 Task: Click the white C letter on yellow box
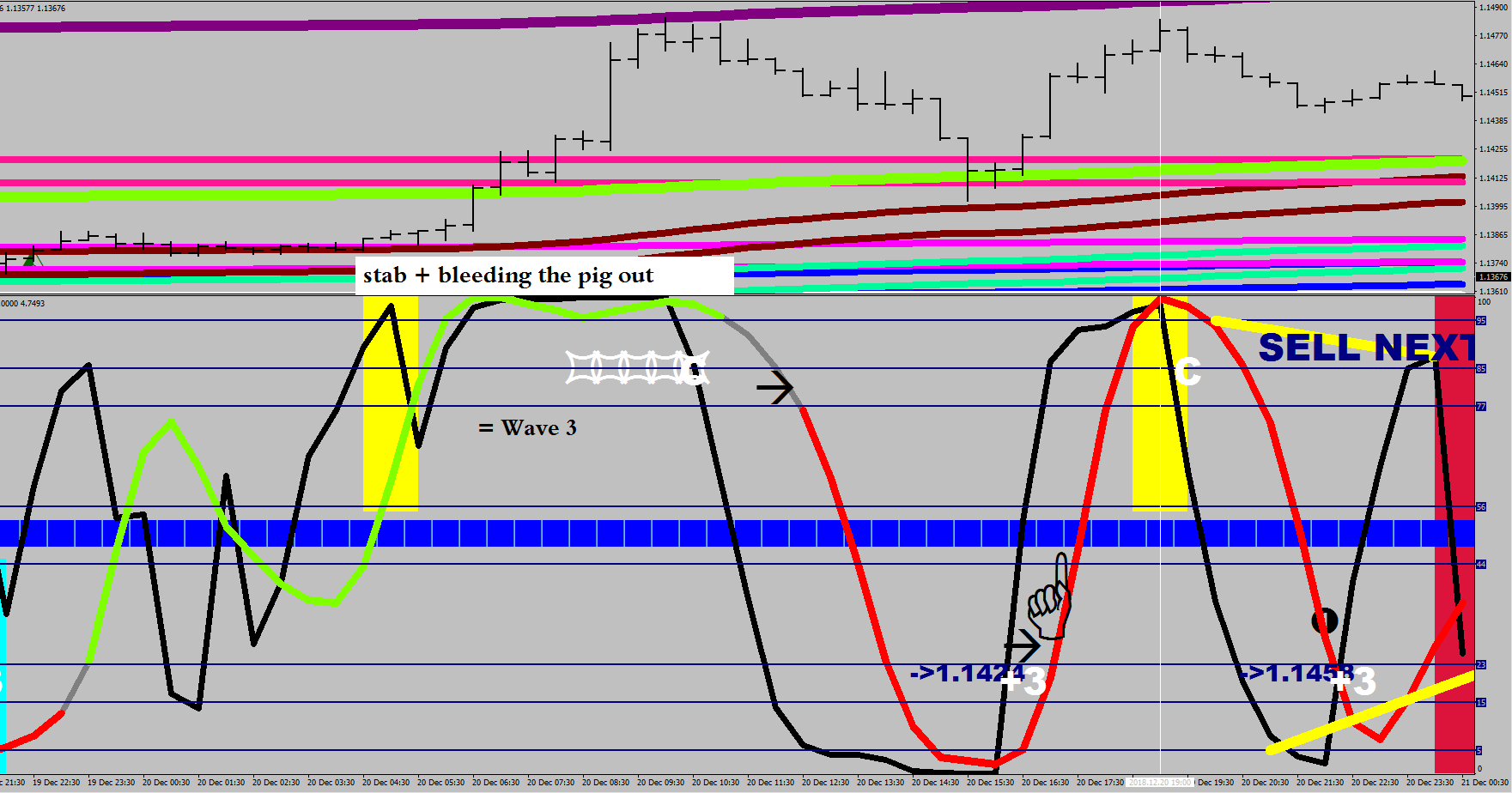click(1187, 372)
